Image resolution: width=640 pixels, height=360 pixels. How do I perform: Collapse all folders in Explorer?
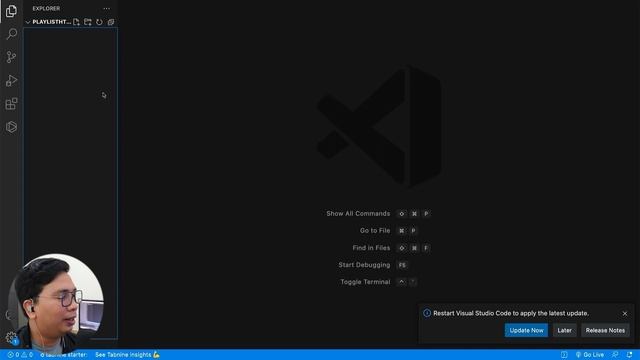(111, 22)
